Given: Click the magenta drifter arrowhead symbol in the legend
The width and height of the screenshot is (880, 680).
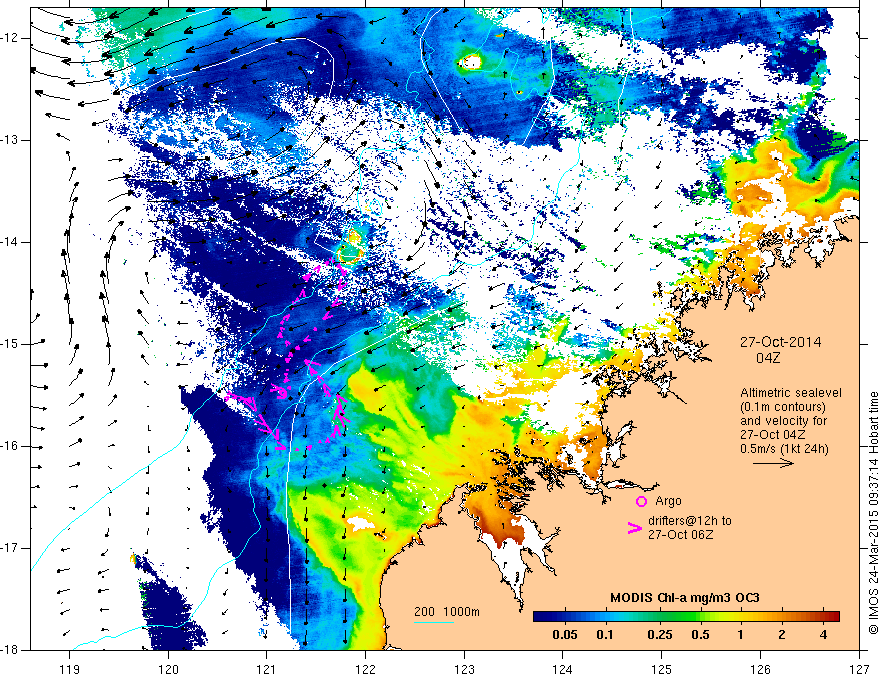Looking at the screenshot, I should pos(634,528).
